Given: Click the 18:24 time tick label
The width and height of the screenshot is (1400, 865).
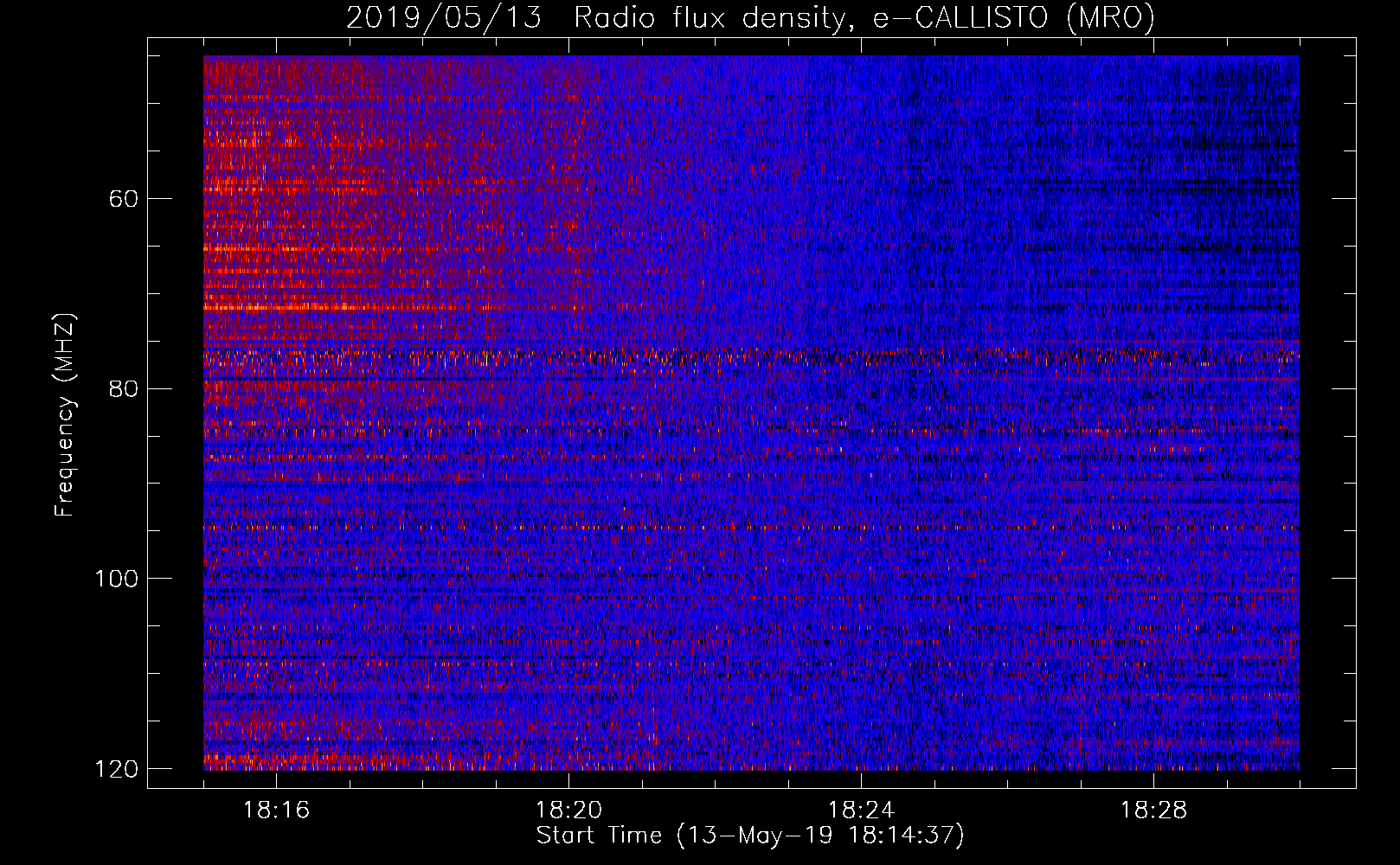Looking at the screenshot, I should click(861, 811).
